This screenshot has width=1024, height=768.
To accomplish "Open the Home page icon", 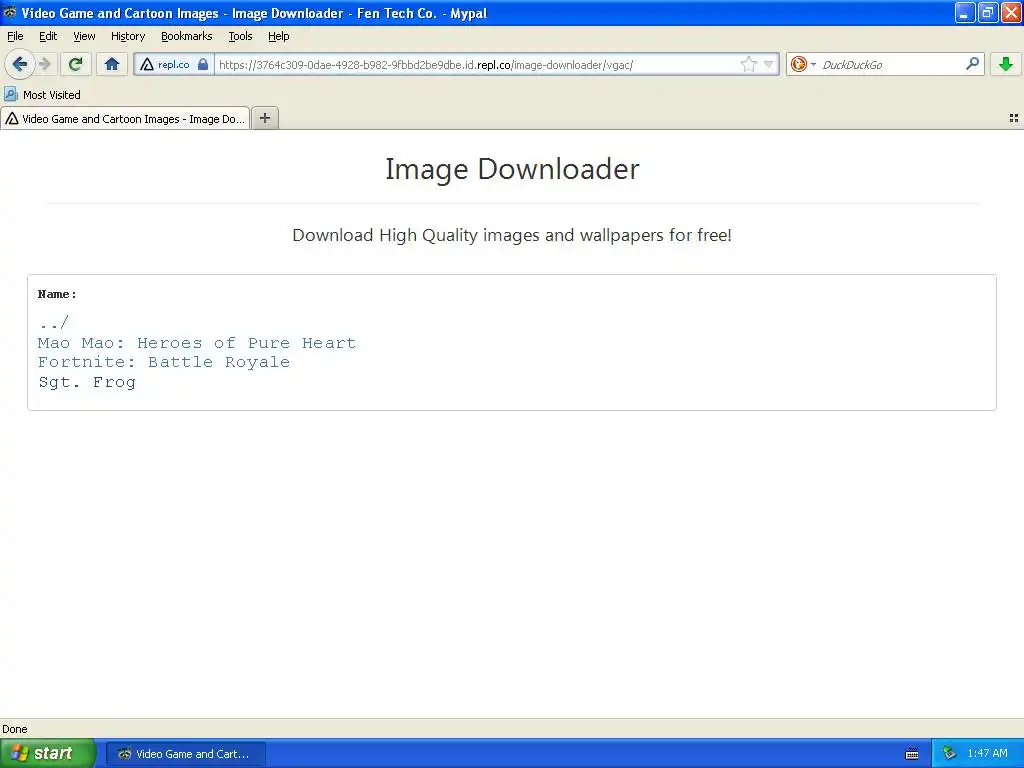I will coord(112,64).
